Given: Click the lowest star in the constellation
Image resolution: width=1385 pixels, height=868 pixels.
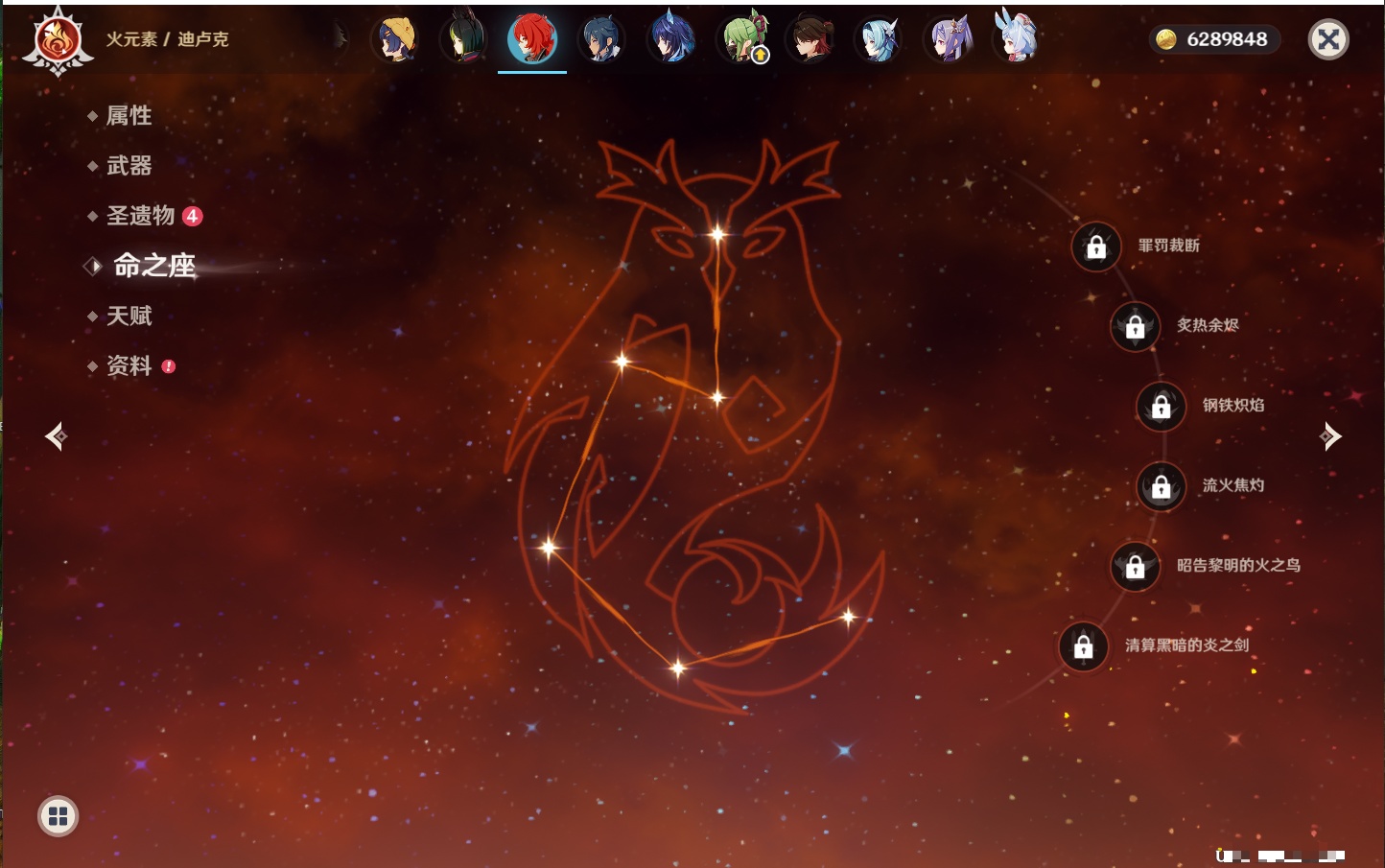Looking at the screenshot, I should (x=678, y=668).
